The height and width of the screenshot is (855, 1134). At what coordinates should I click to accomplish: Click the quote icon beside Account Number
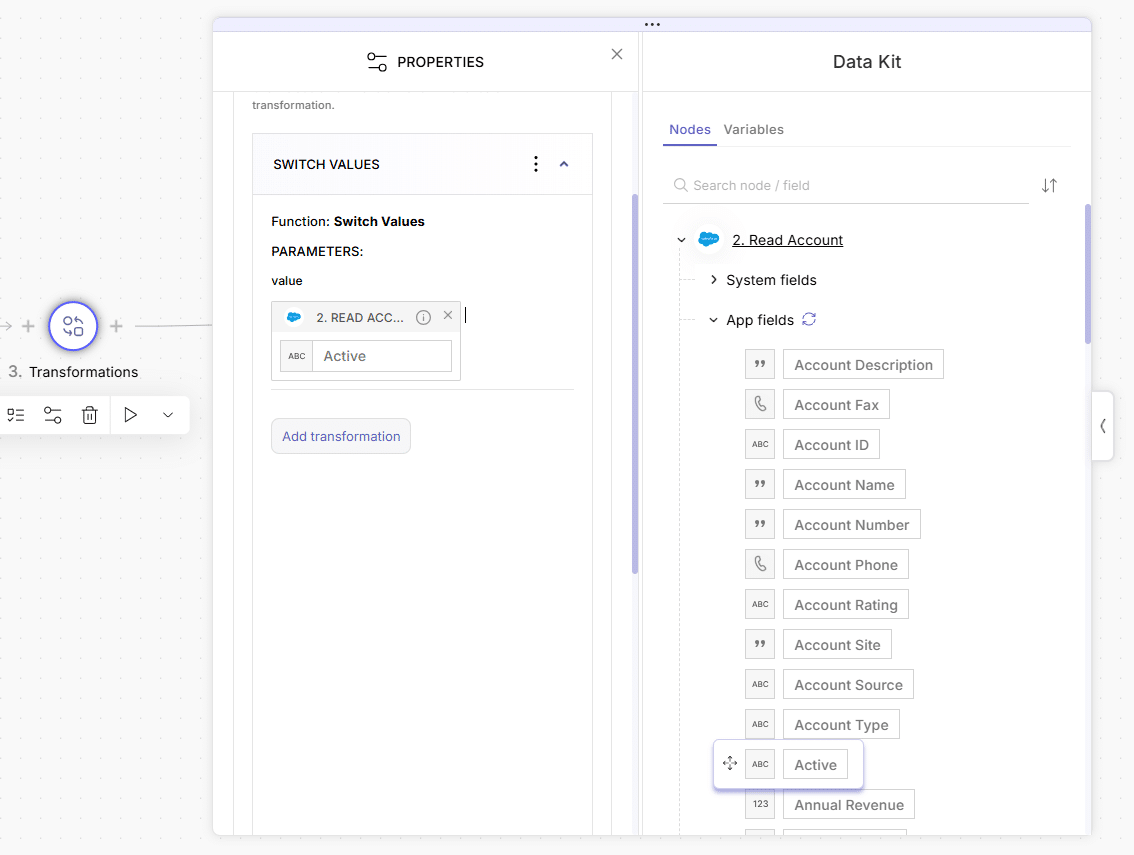pyautogui.click(x=760, y=524)
